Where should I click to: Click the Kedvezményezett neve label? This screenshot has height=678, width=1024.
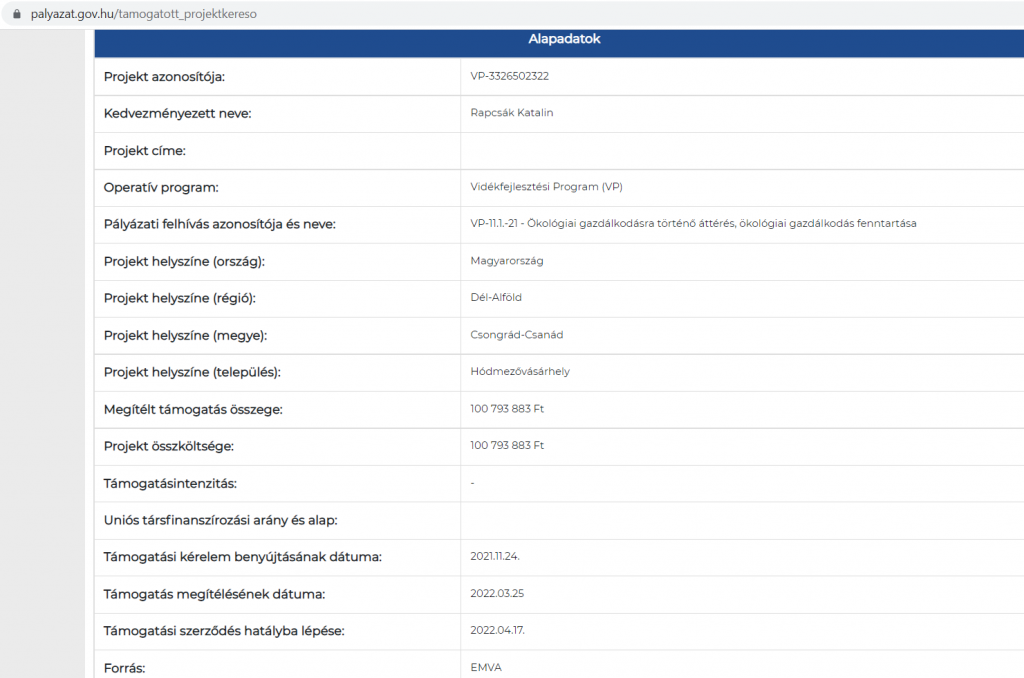point(177,113)
